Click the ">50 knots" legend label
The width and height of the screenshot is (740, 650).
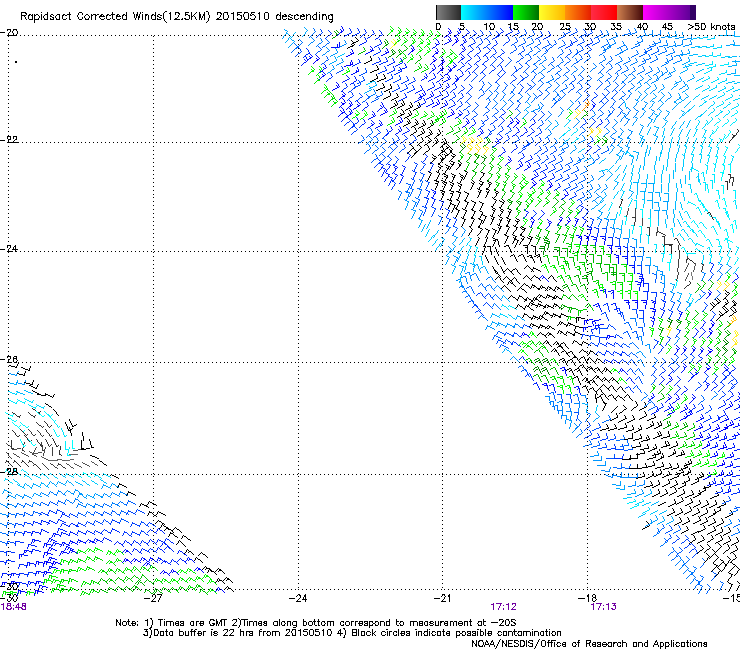[x=711, y=27]
